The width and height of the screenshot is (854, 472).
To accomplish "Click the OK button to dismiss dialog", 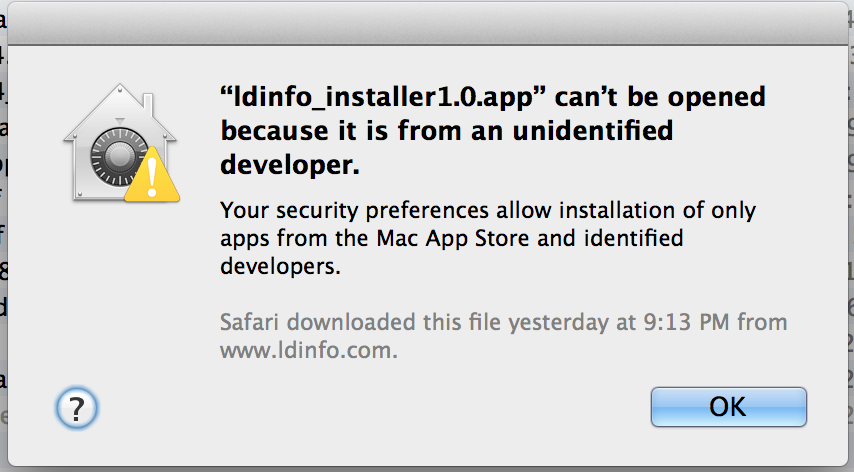I will tap(728, 407).
